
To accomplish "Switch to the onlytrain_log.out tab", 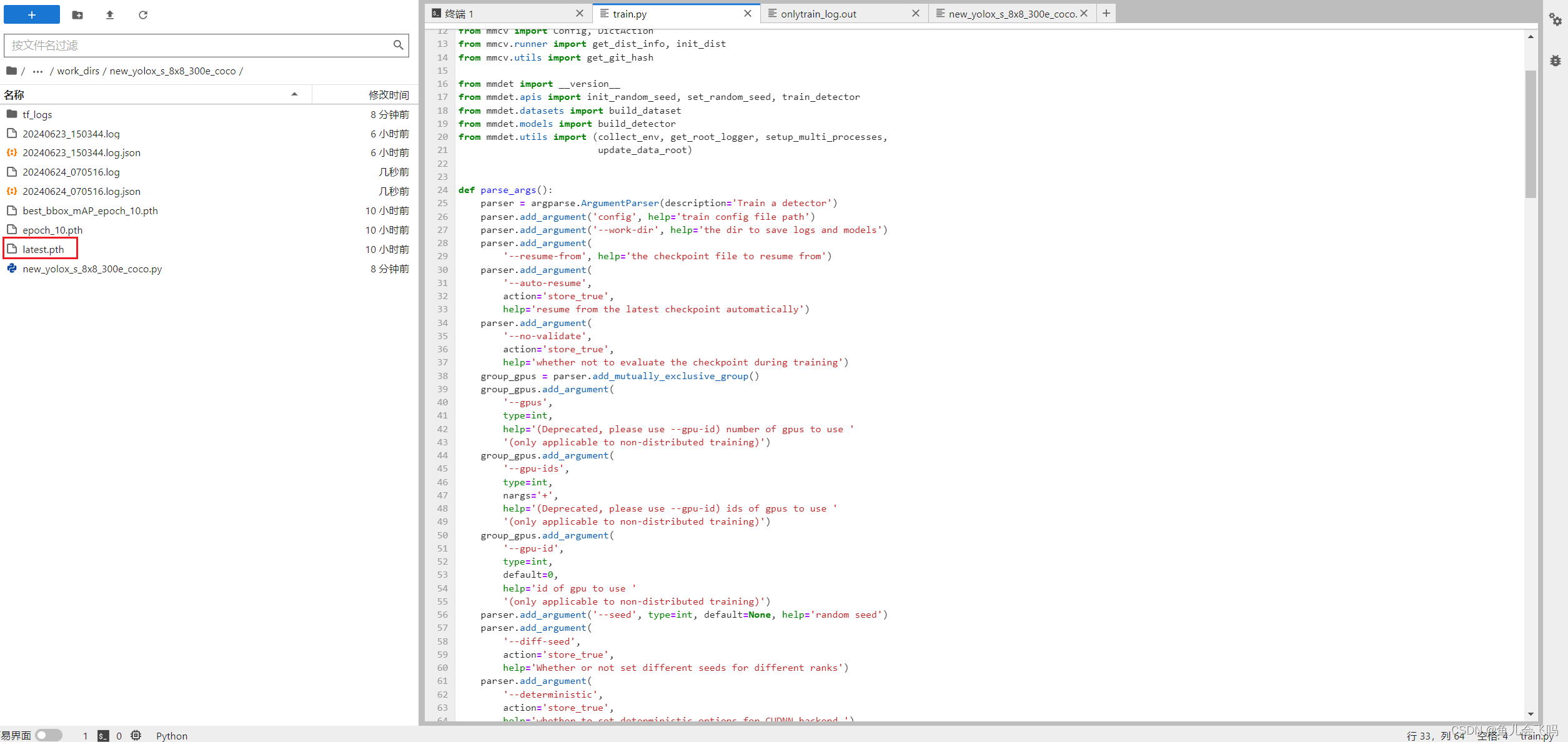I will (818, 14).
